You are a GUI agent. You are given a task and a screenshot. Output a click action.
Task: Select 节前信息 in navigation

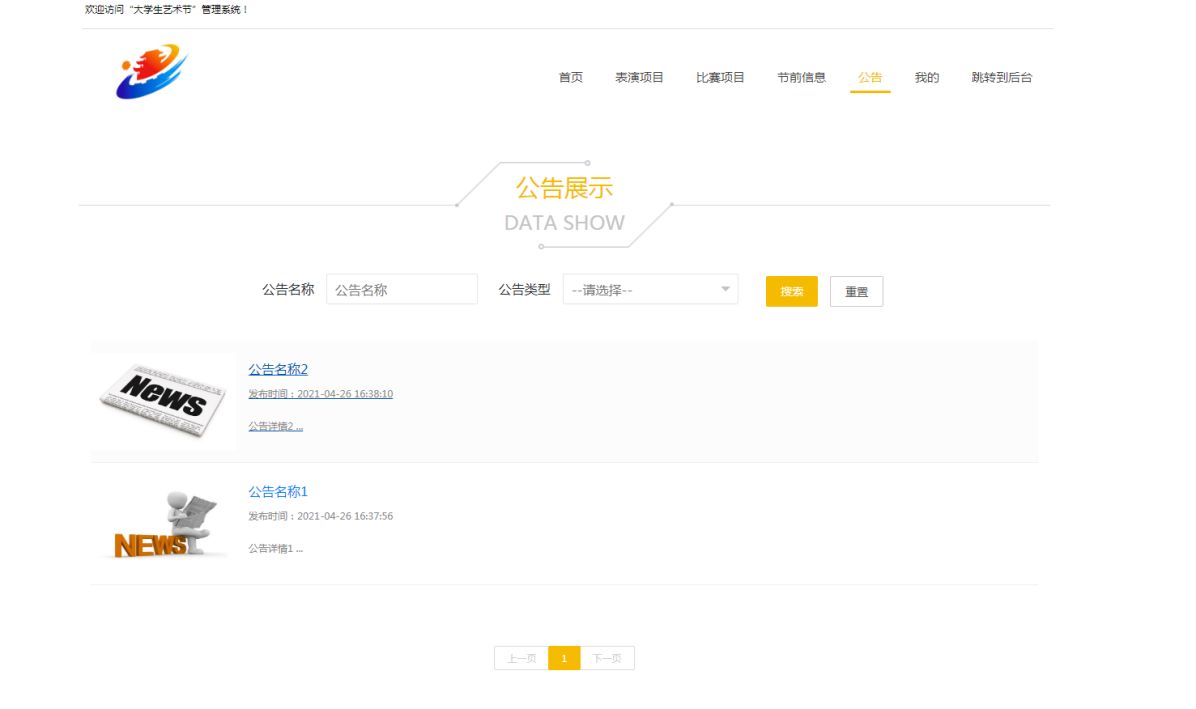click(801, 77)
